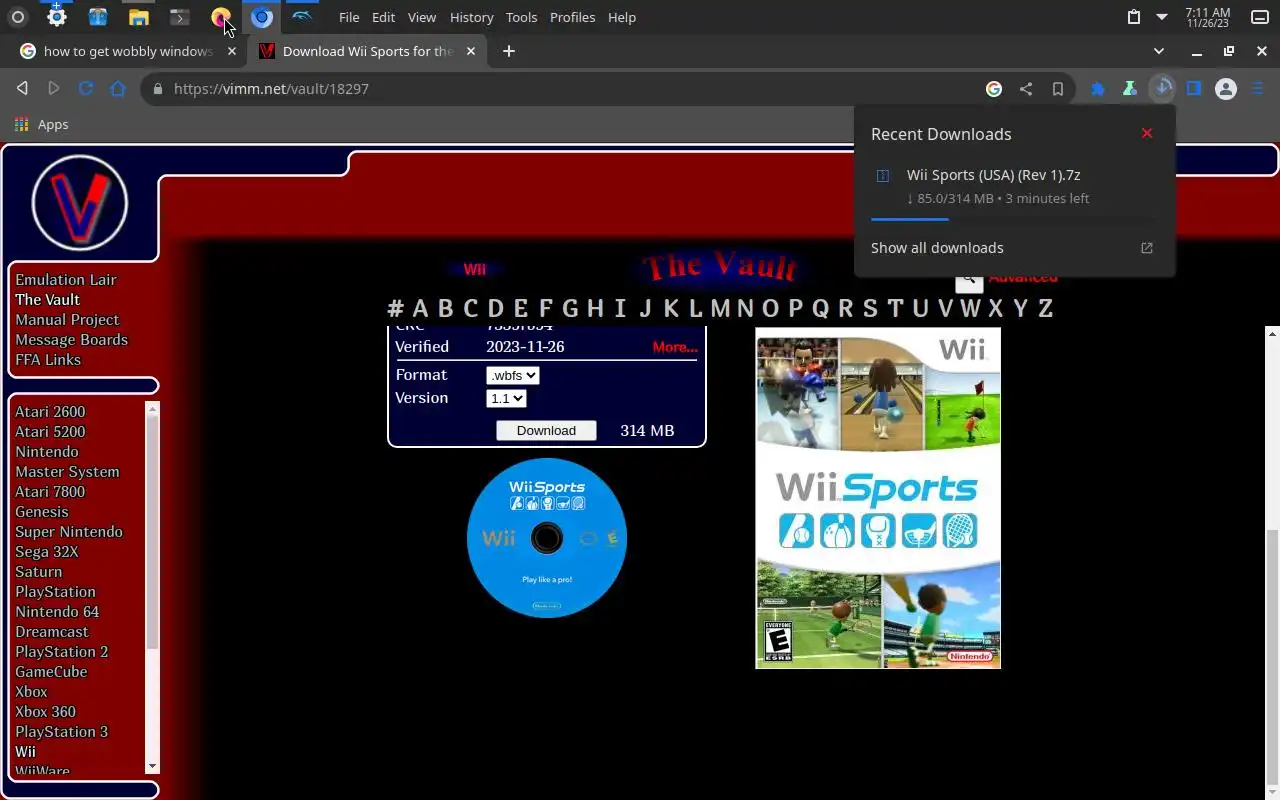This screenshot has width=1280, height=800.
Task: Open Emulation Lair link
Action: click(66, 280)
